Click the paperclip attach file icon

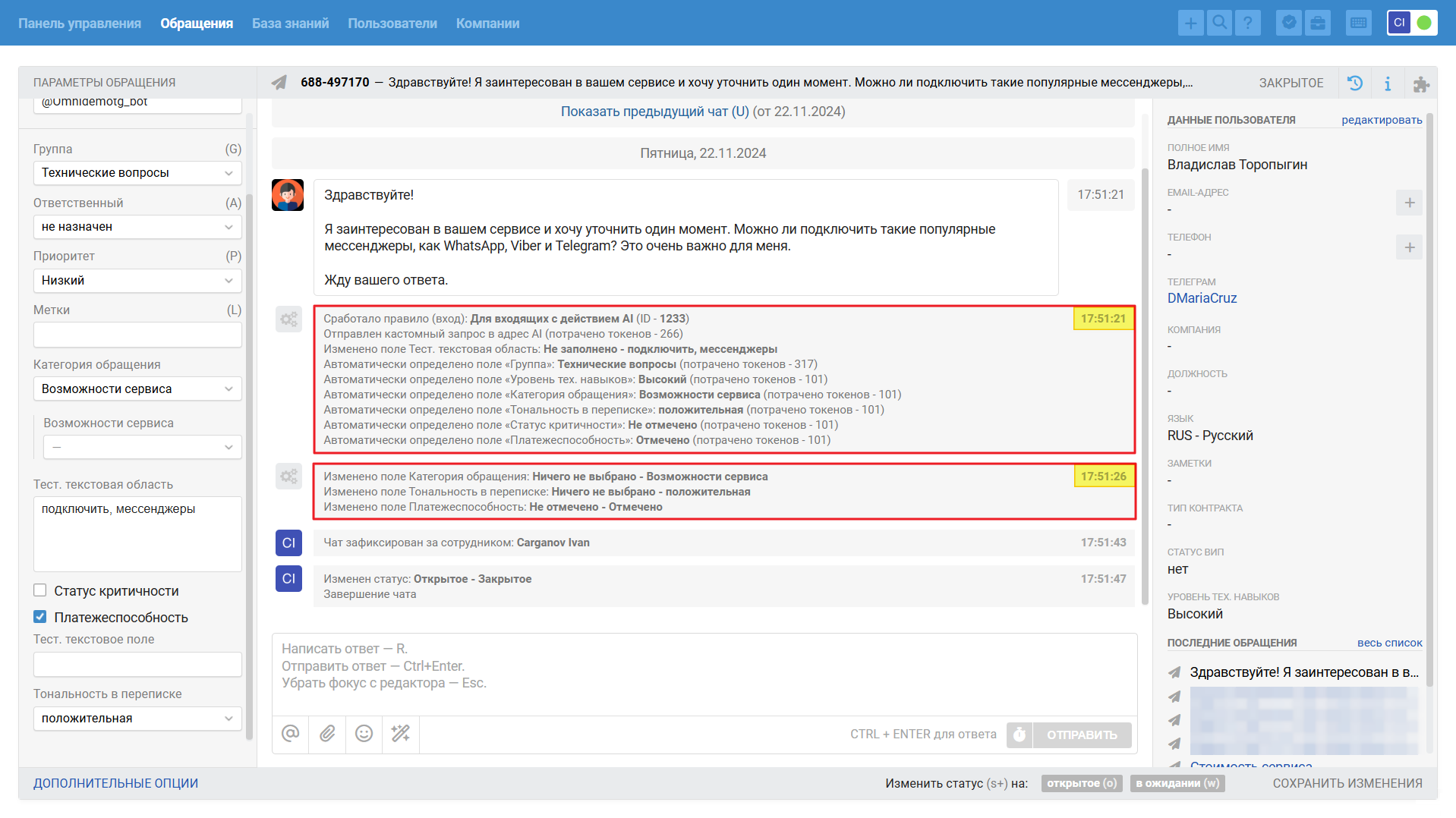point(327,734)
